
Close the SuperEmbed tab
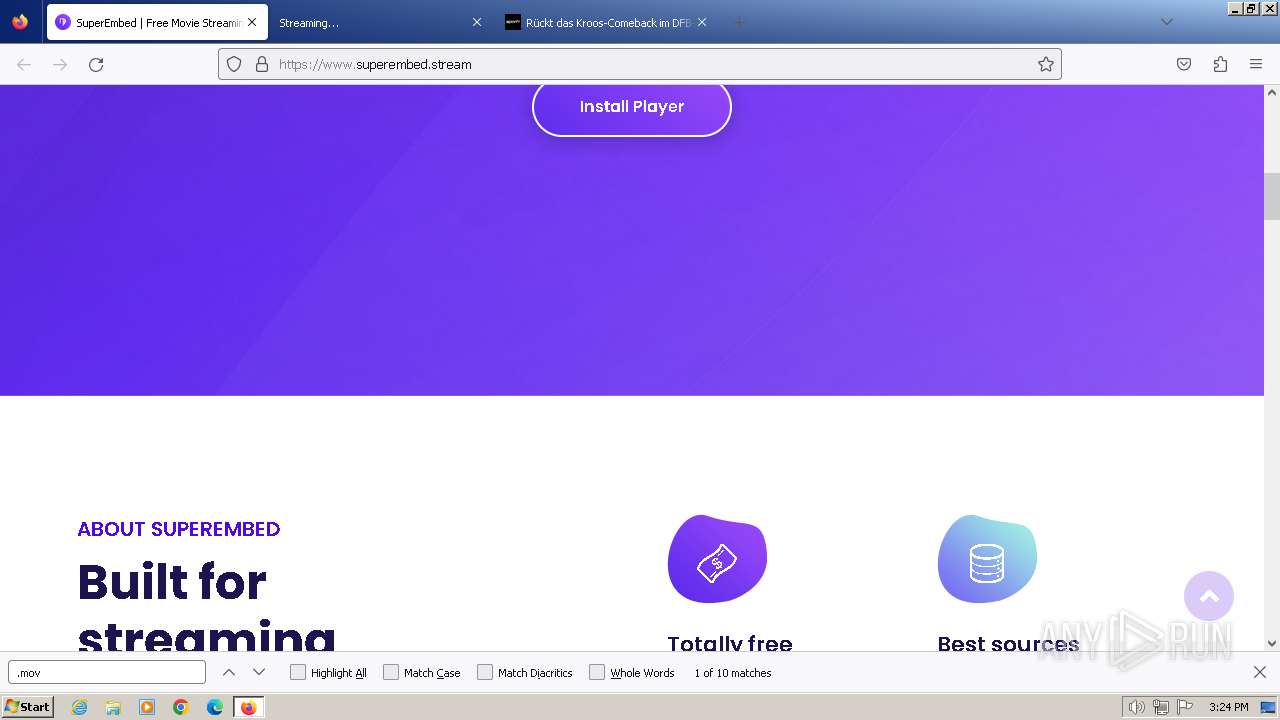point(251,22)
